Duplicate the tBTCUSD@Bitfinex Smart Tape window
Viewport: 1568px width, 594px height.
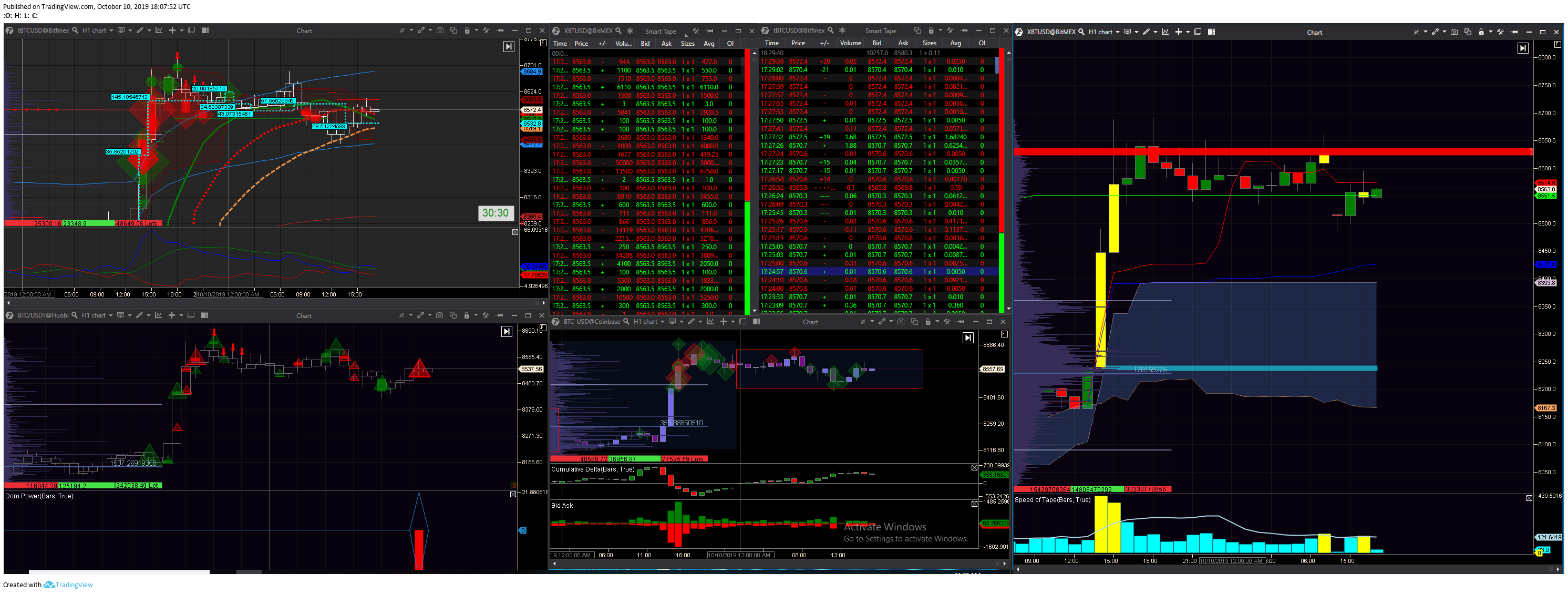click(918, 30)
